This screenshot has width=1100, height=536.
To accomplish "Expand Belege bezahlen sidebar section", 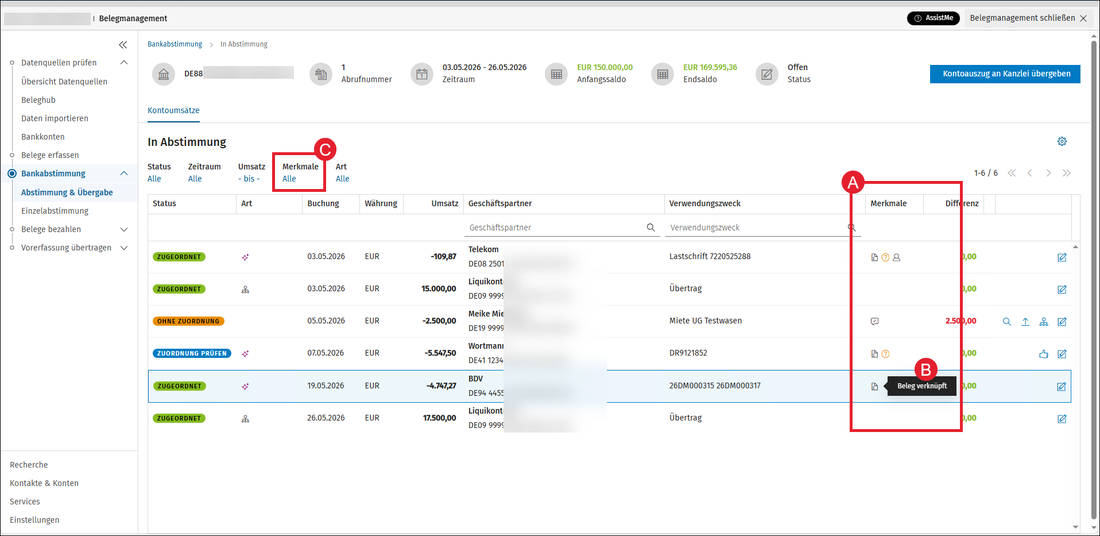I will [124, 229].
